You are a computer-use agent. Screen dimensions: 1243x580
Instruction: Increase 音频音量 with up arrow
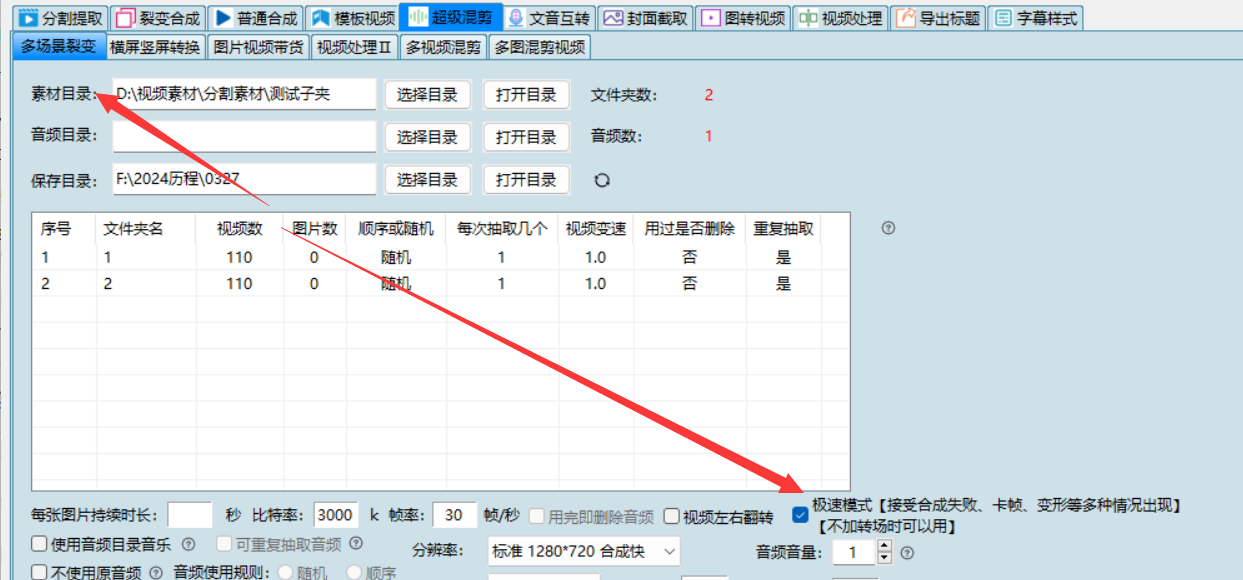point(884,546)
